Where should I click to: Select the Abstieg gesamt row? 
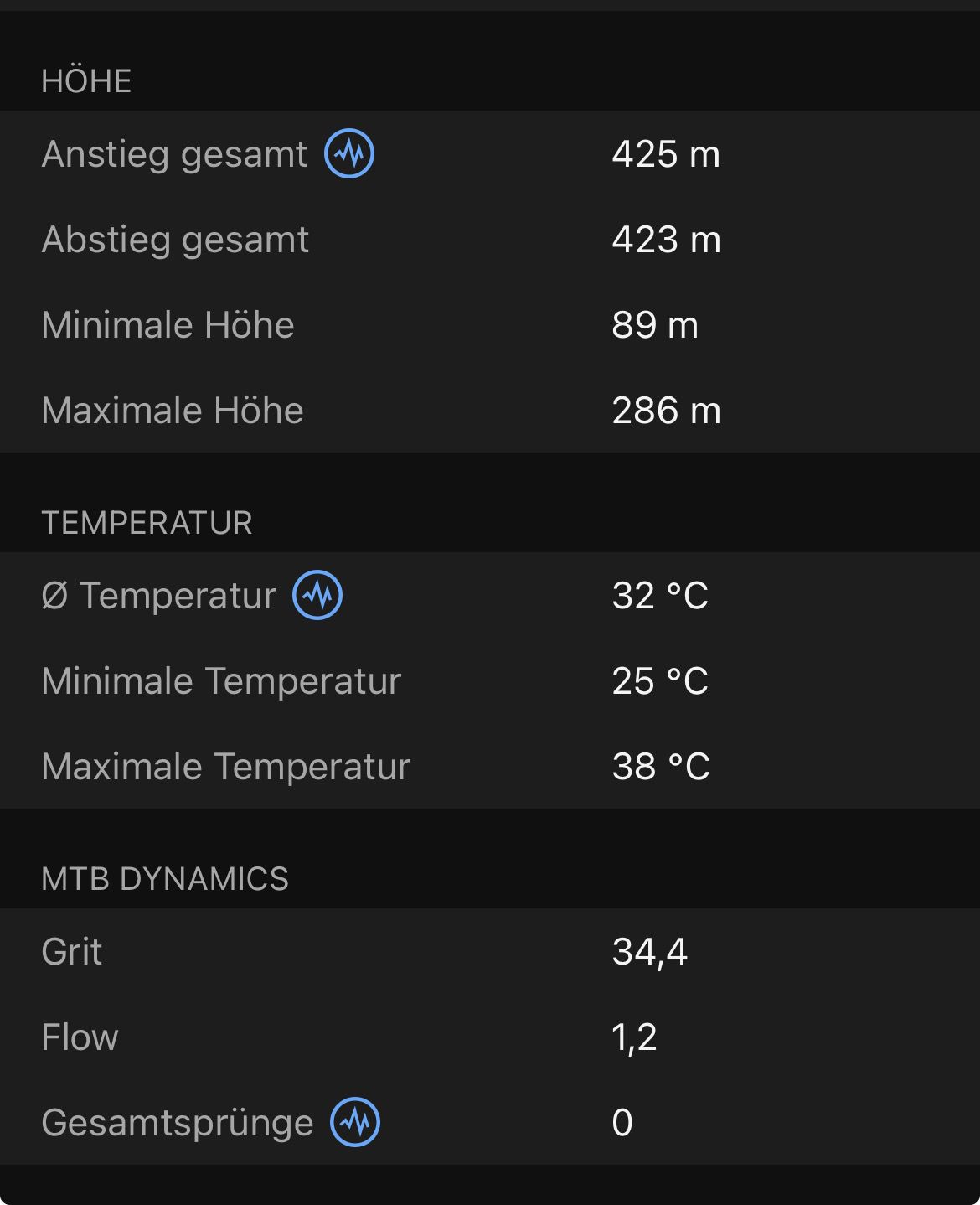point(490,240)
